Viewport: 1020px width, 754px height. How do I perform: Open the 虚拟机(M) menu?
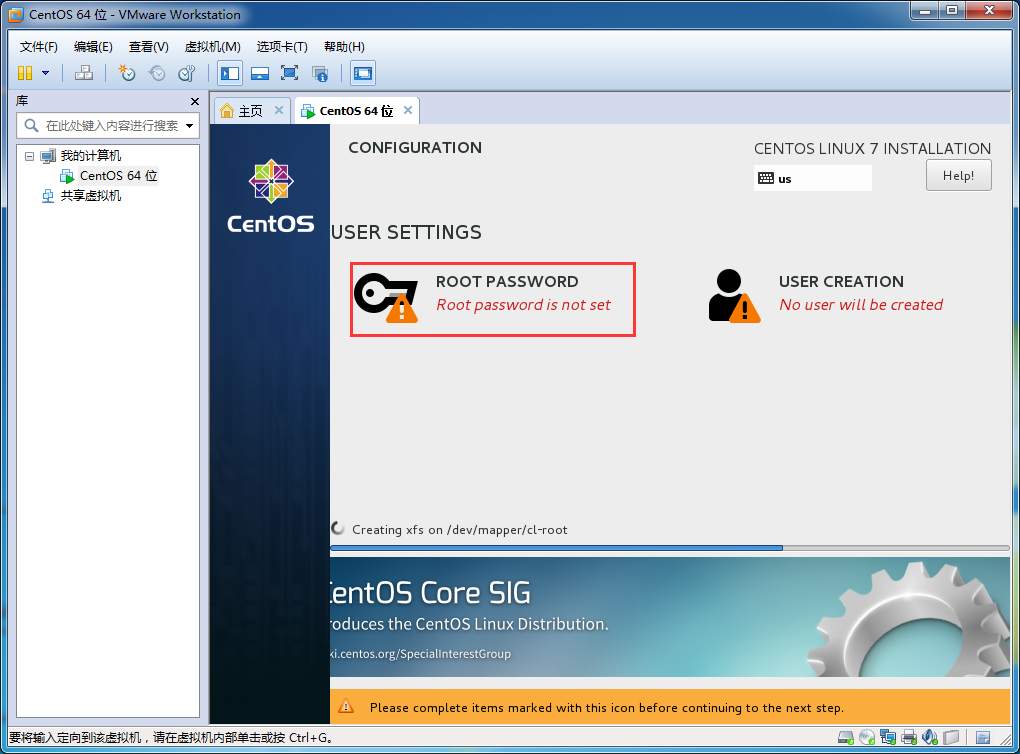click(x=213, y=47)
